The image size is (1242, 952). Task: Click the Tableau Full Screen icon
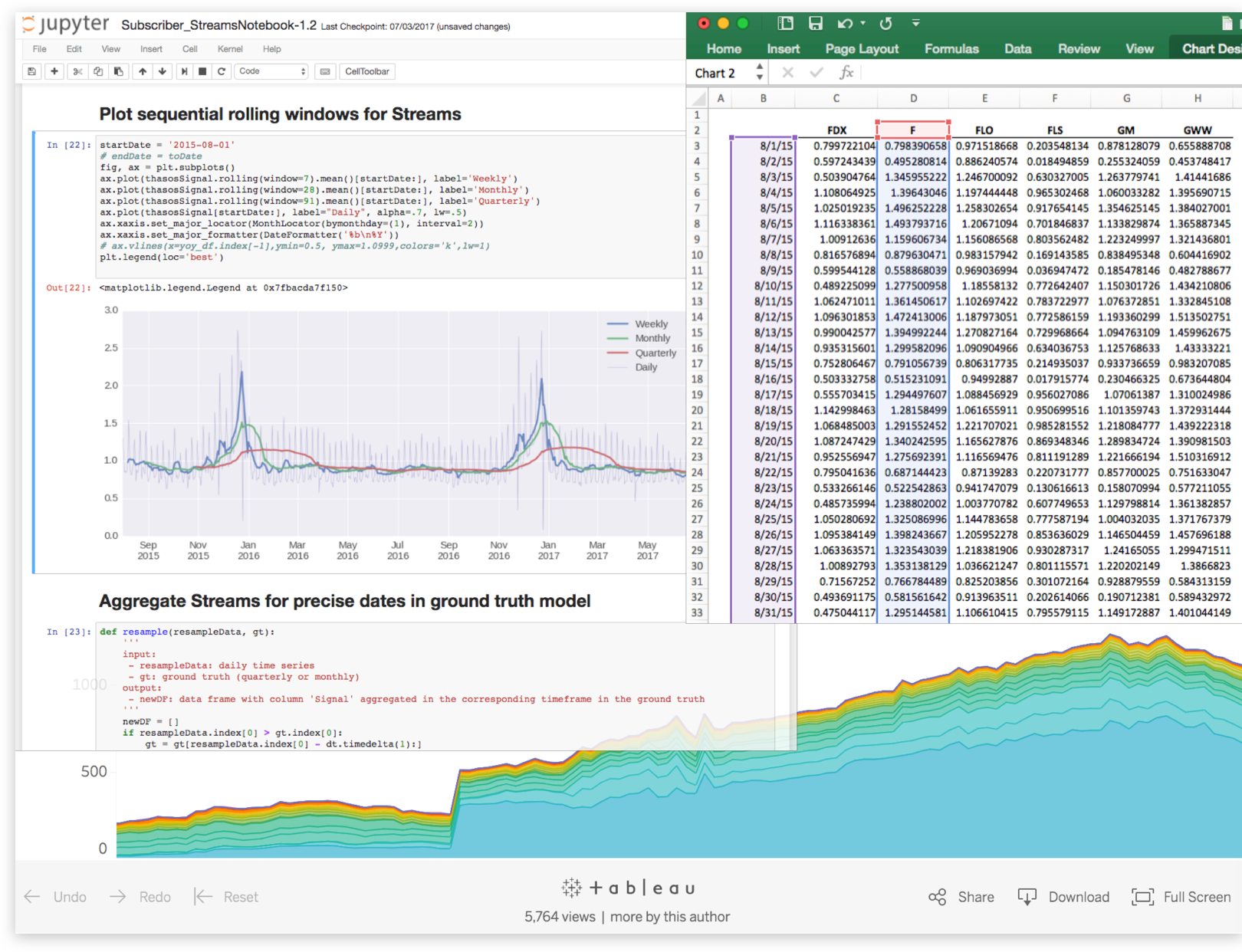(1142, 897)
